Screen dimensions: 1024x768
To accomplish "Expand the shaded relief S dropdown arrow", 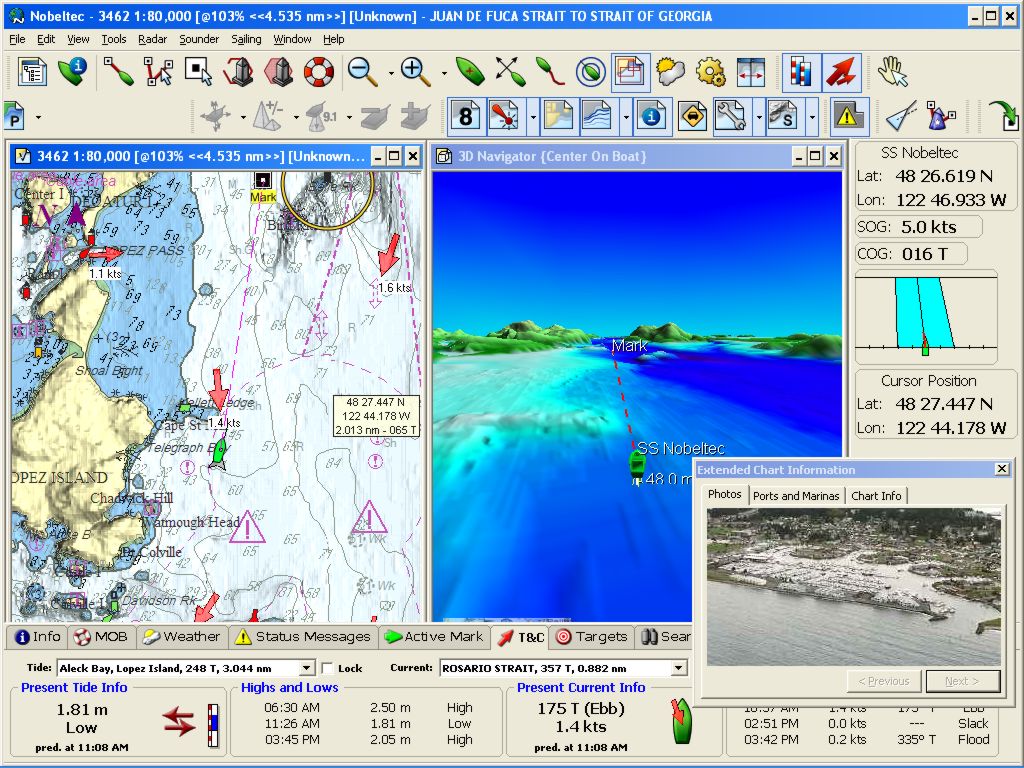I will pyautogui.click(x=812, y=118).
